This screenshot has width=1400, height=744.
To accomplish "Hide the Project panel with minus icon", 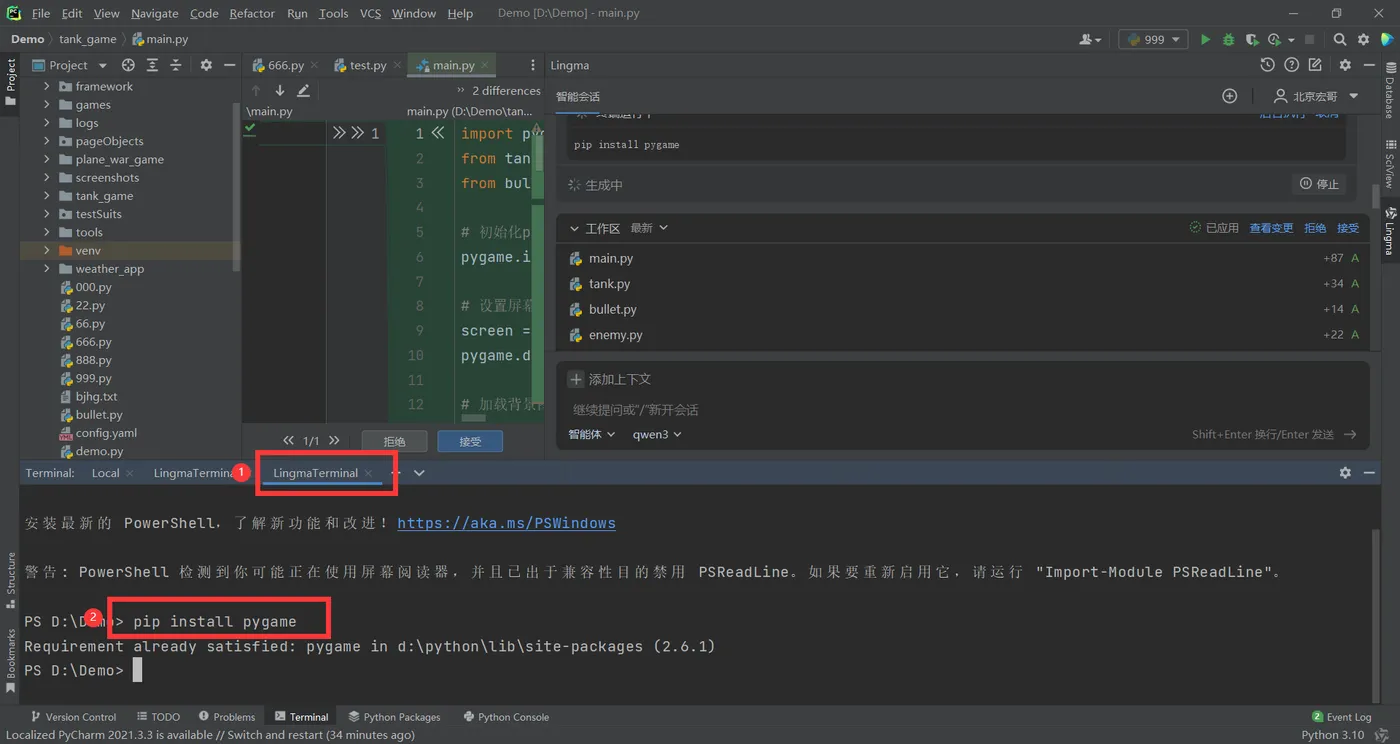I will (229, 65).
